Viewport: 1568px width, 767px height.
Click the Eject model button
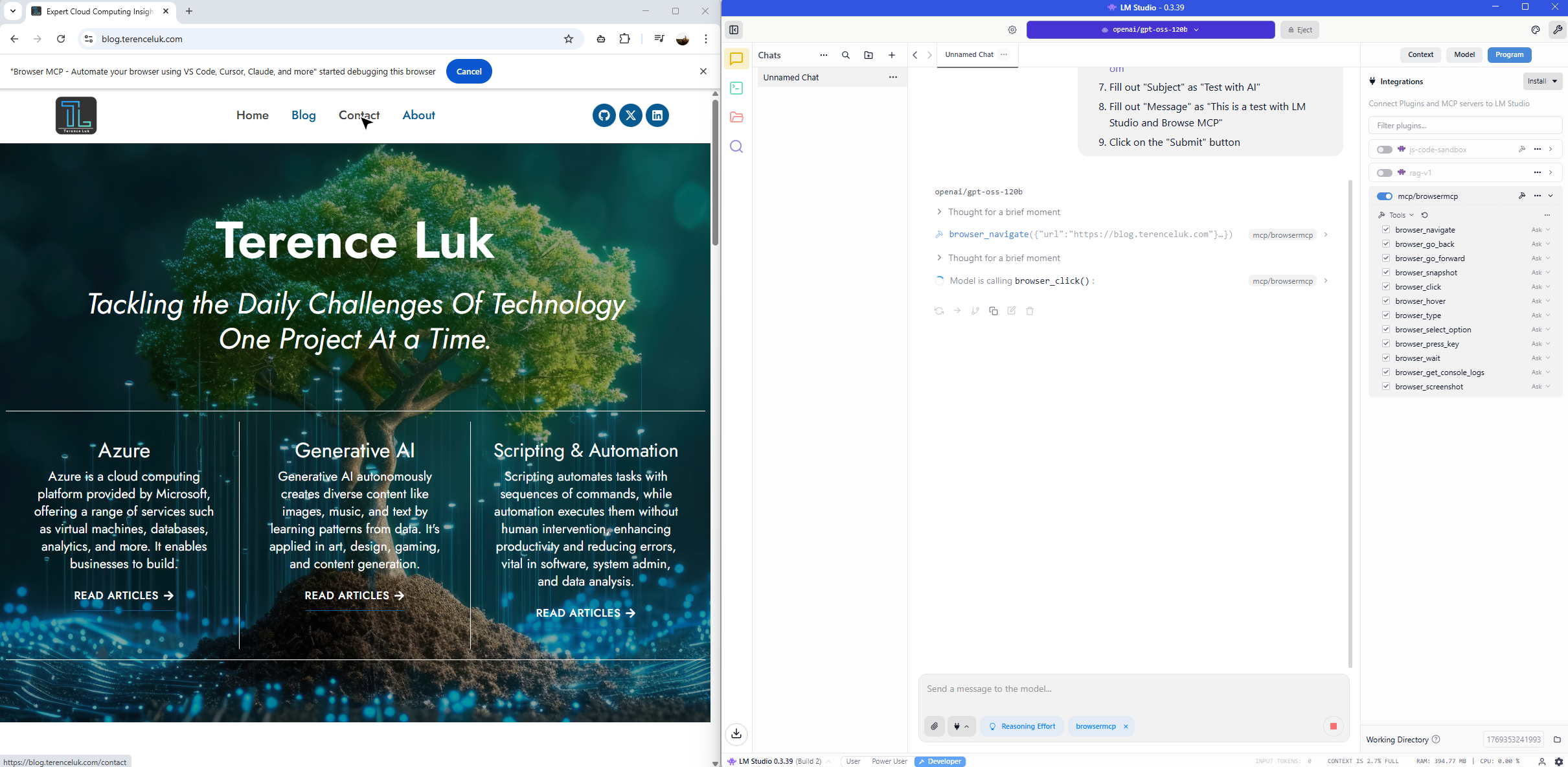pos(1299,30)
